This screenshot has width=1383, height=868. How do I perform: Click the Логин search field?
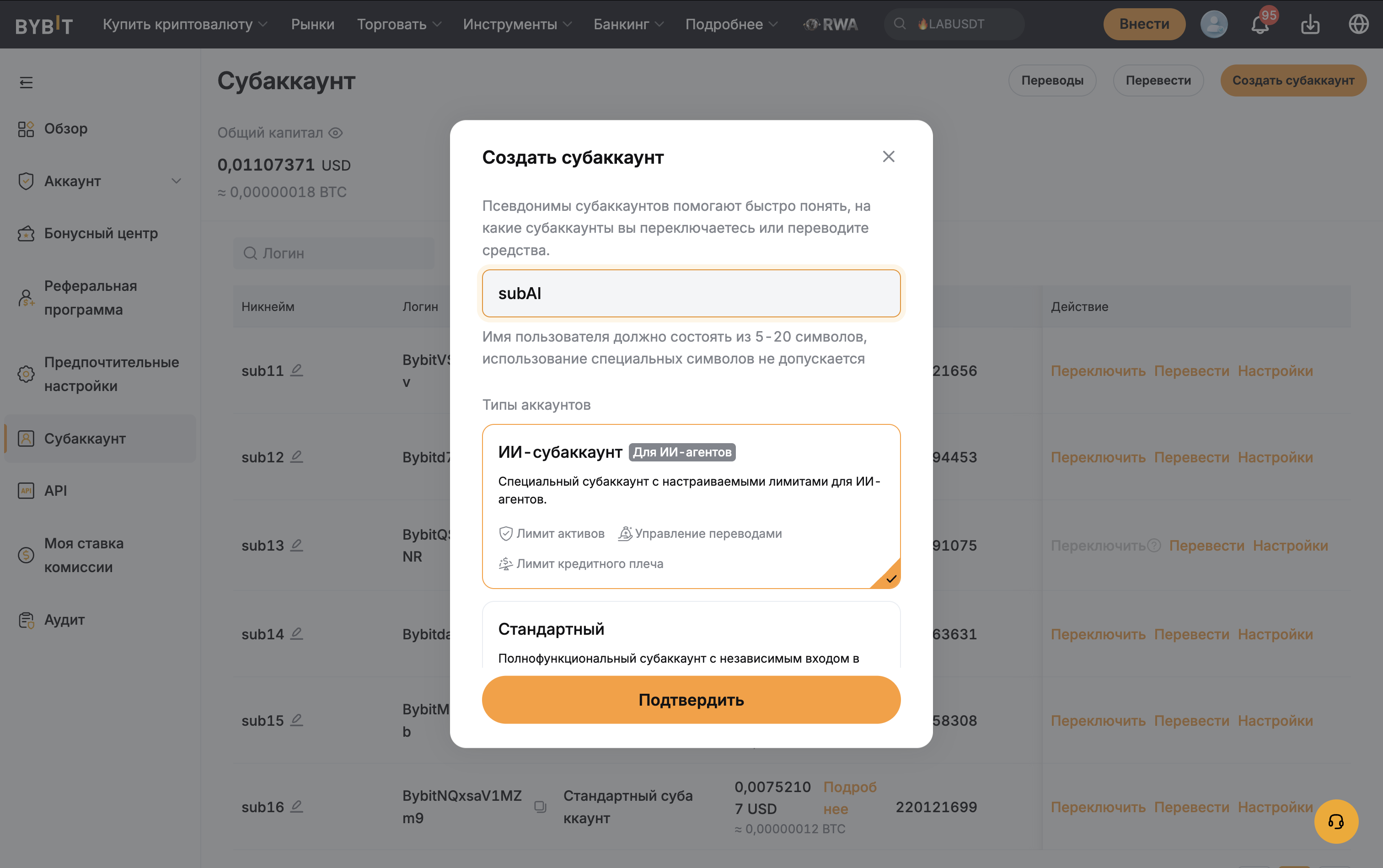tap(333, 253)
